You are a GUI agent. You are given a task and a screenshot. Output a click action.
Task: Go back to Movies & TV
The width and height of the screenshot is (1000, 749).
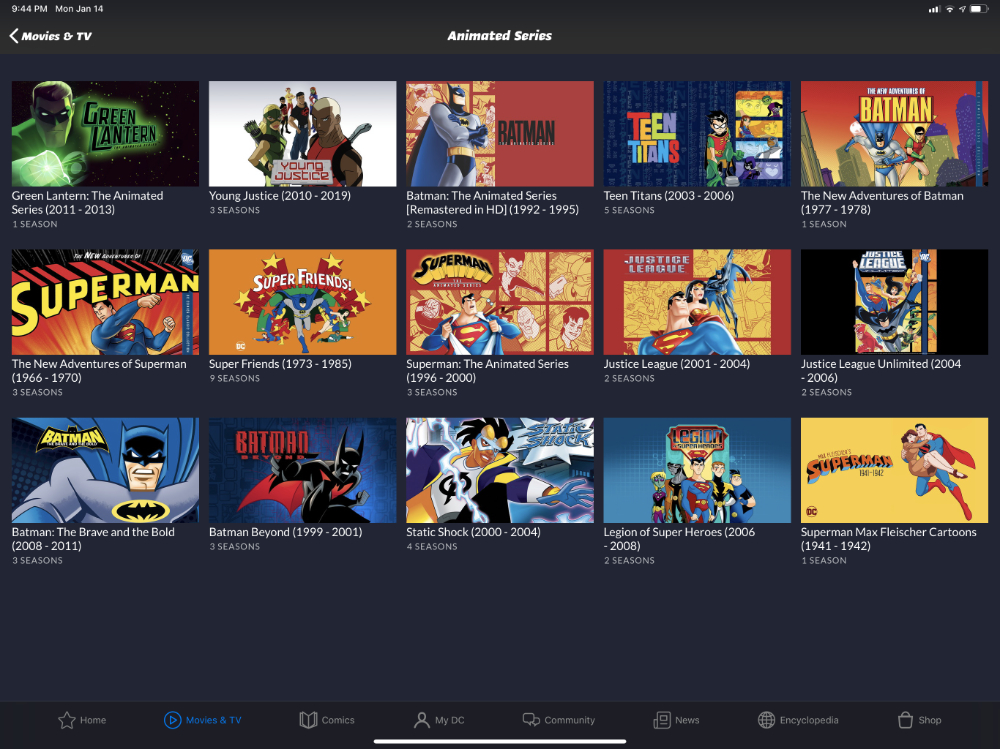click(51, 36)
